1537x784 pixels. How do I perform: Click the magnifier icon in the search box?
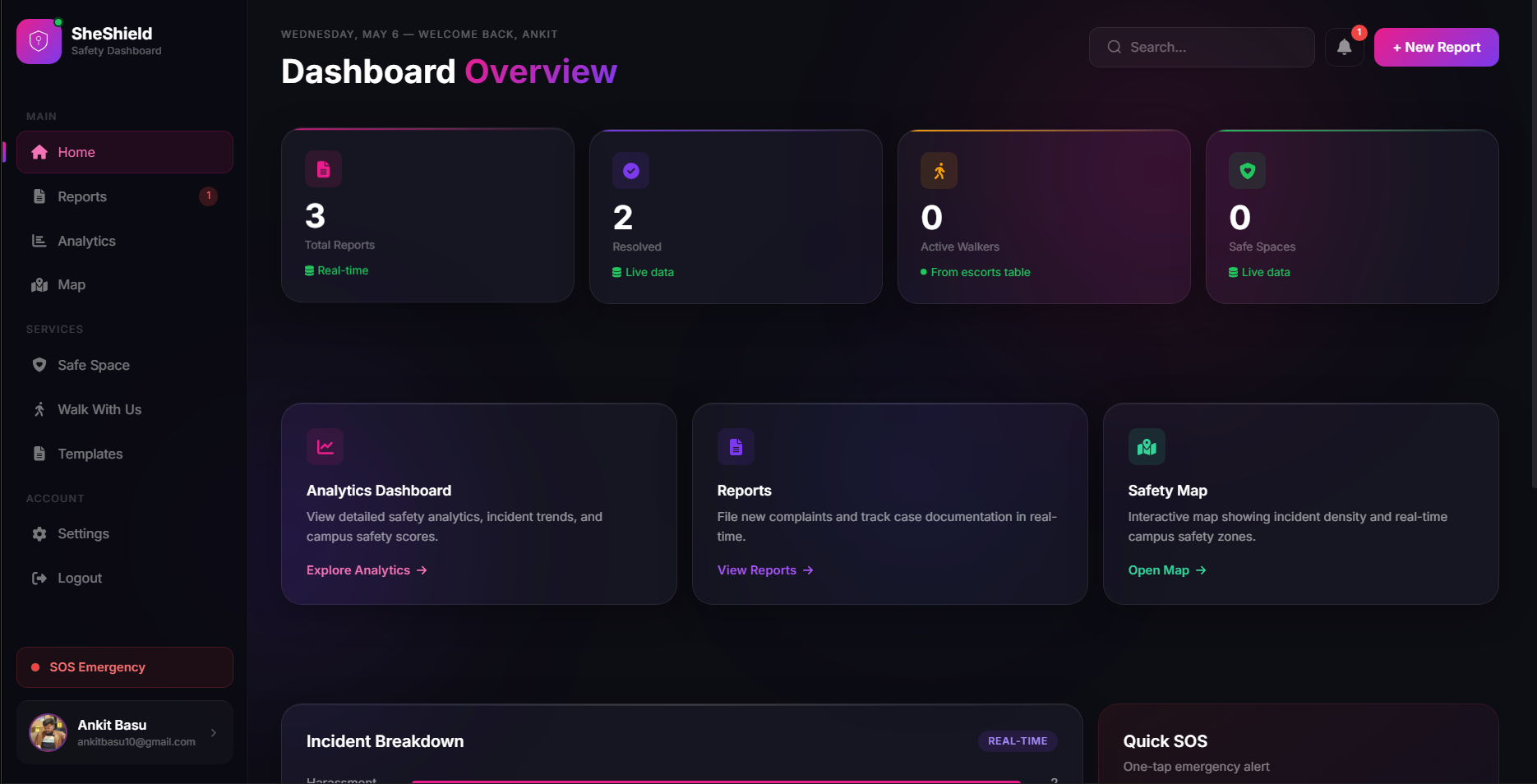[x=1114, y=47]
